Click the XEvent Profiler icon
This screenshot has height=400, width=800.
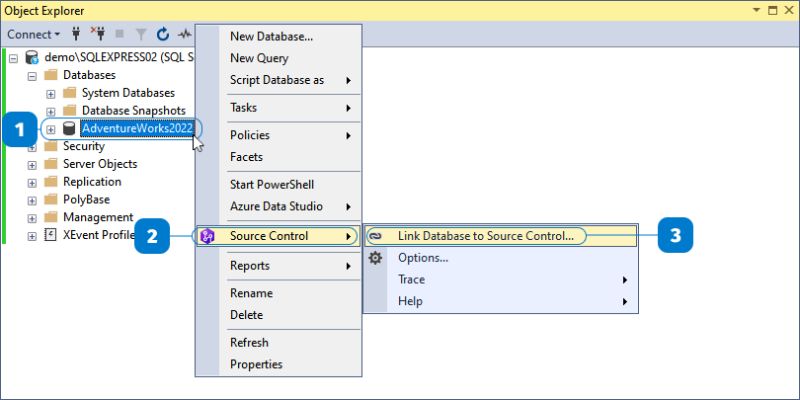coord(51,235)
